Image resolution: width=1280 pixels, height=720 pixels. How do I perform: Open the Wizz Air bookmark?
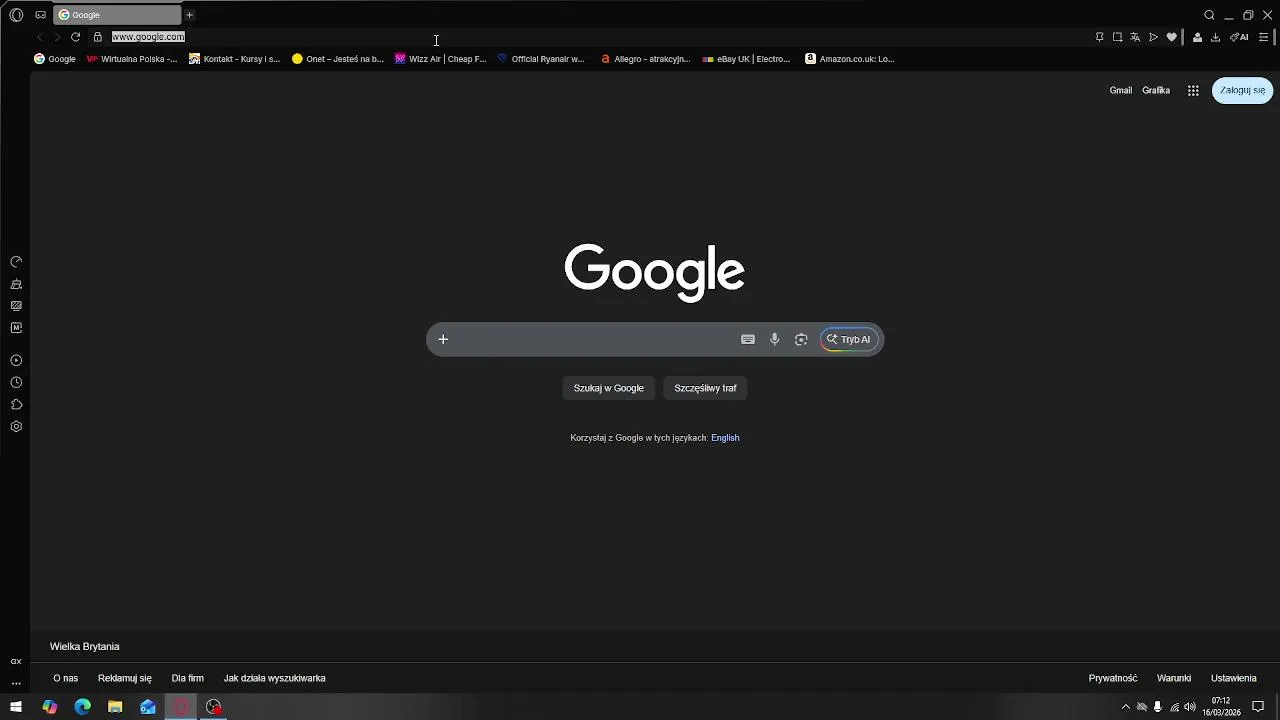pos(441,59)
